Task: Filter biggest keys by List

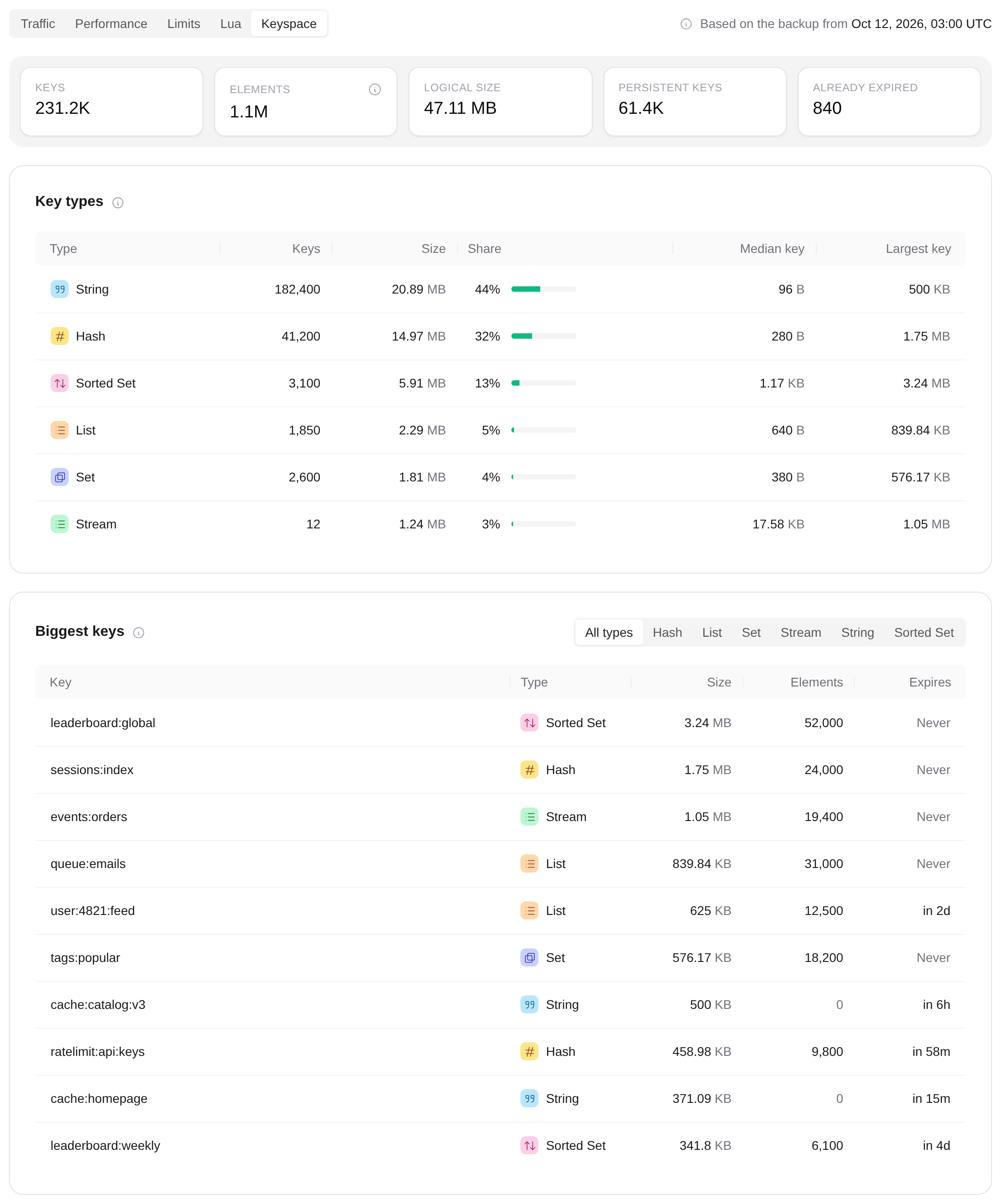Action: [x=712, y=633]
